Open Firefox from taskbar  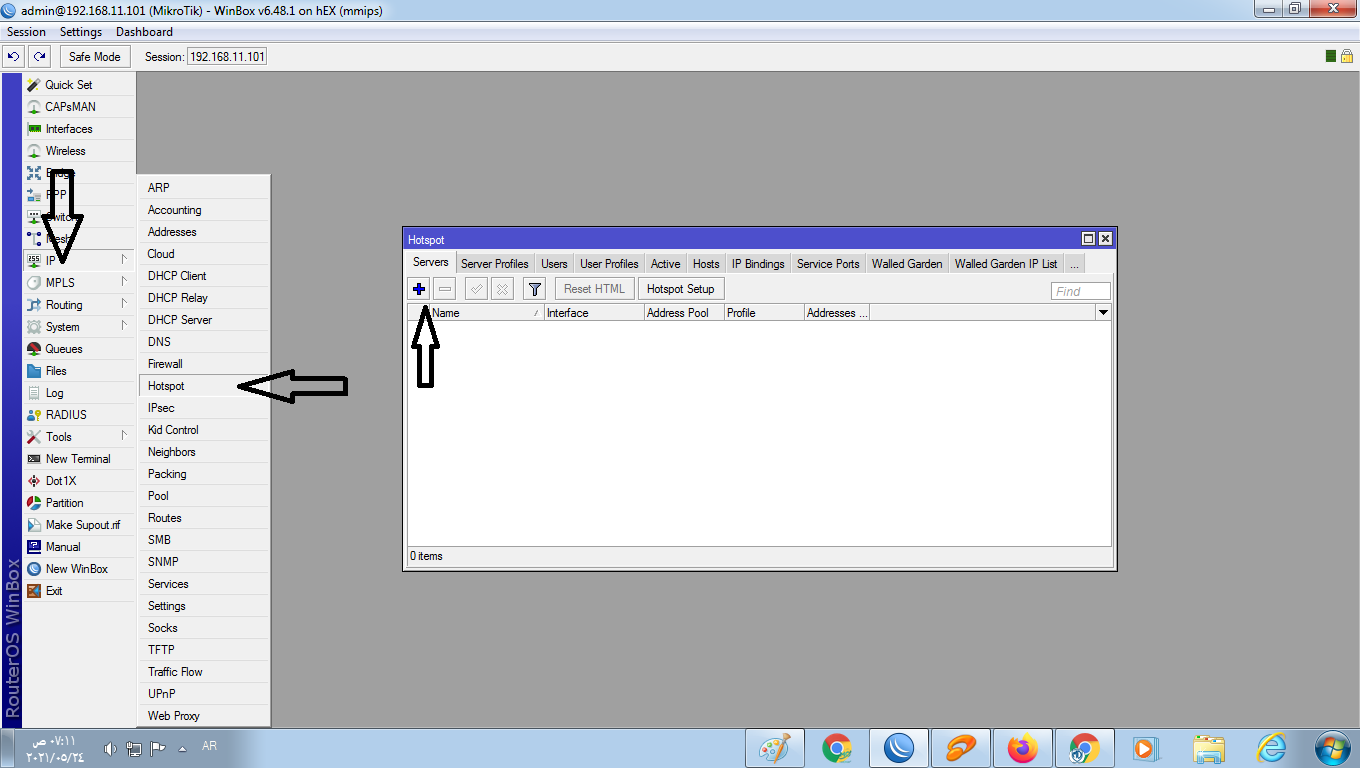1022,748
